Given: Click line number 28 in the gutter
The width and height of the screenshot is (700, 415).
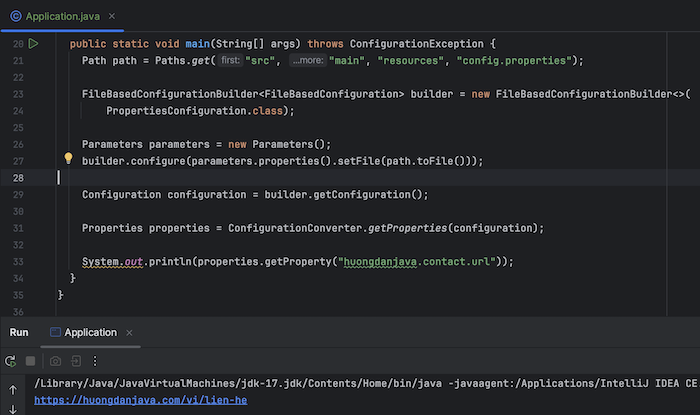Looking at the screenshot, I should point(18,178).
